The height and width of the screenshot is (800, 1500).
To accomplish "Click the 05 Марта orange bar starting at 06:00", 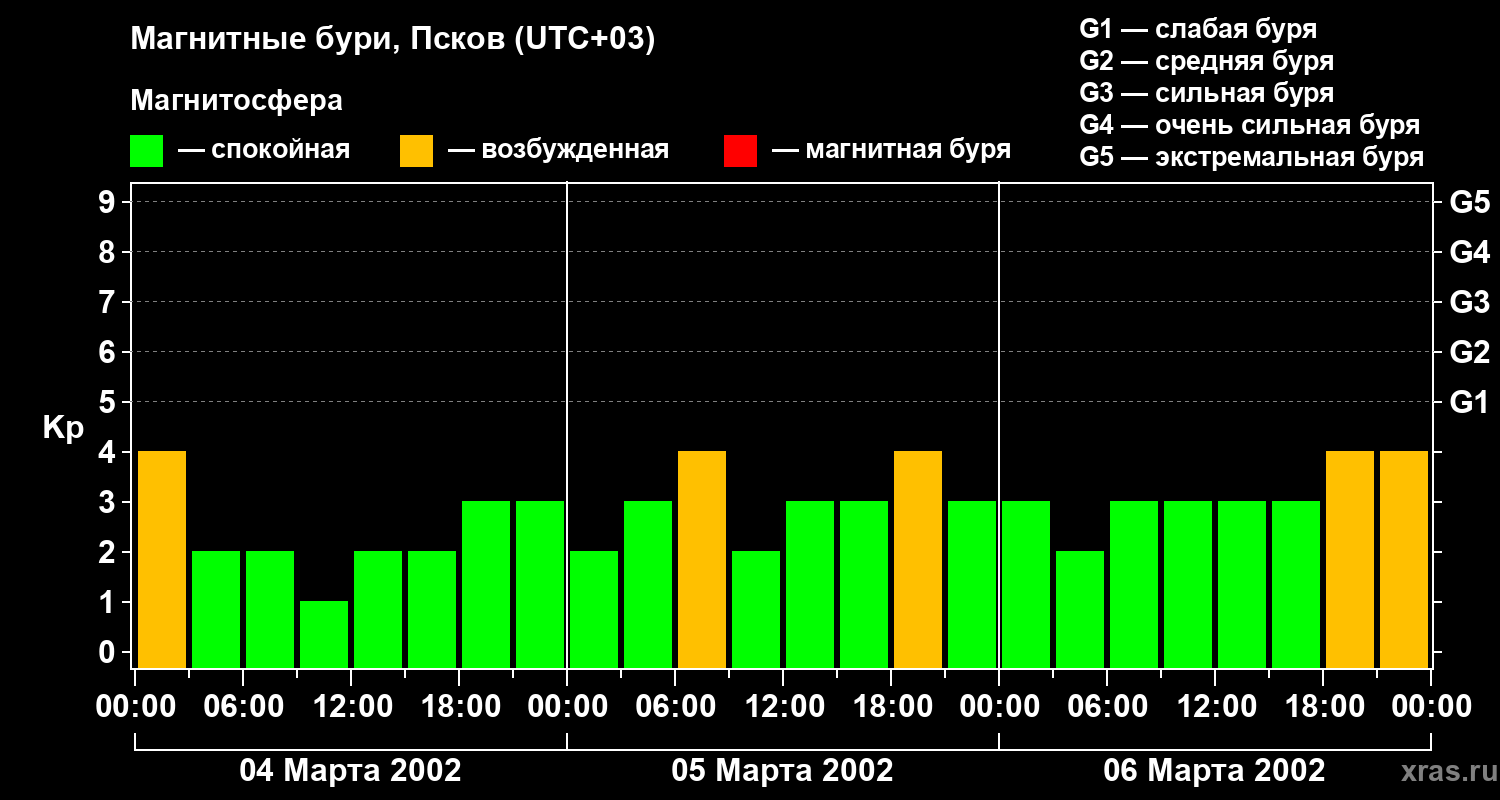I will [x=702, y=559].
